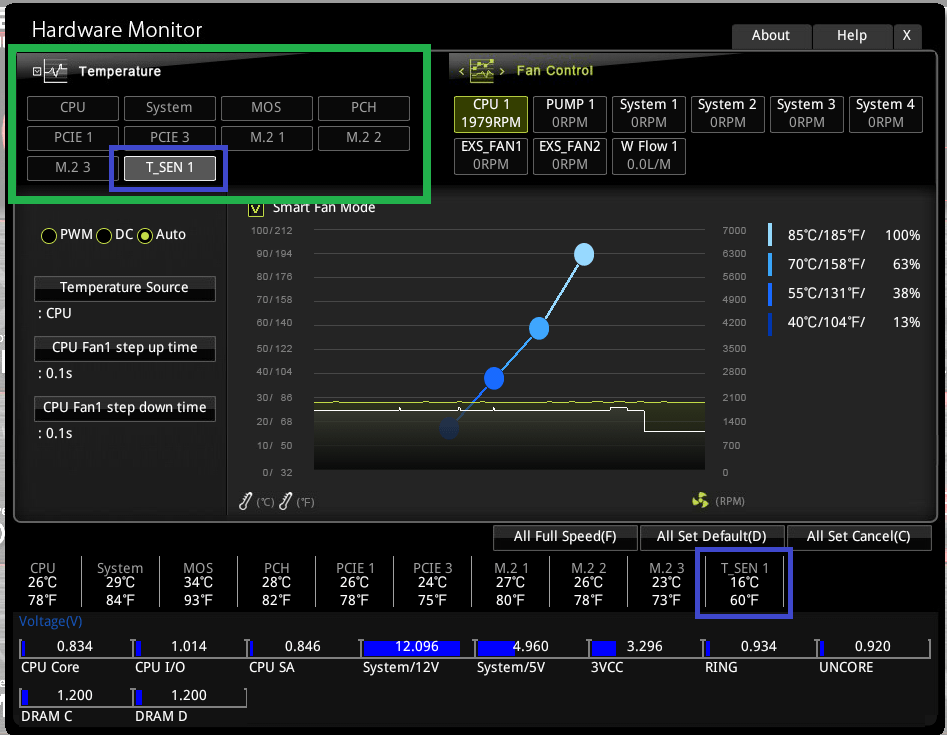Click the fan curve point near 40/104

pos(494,378)
